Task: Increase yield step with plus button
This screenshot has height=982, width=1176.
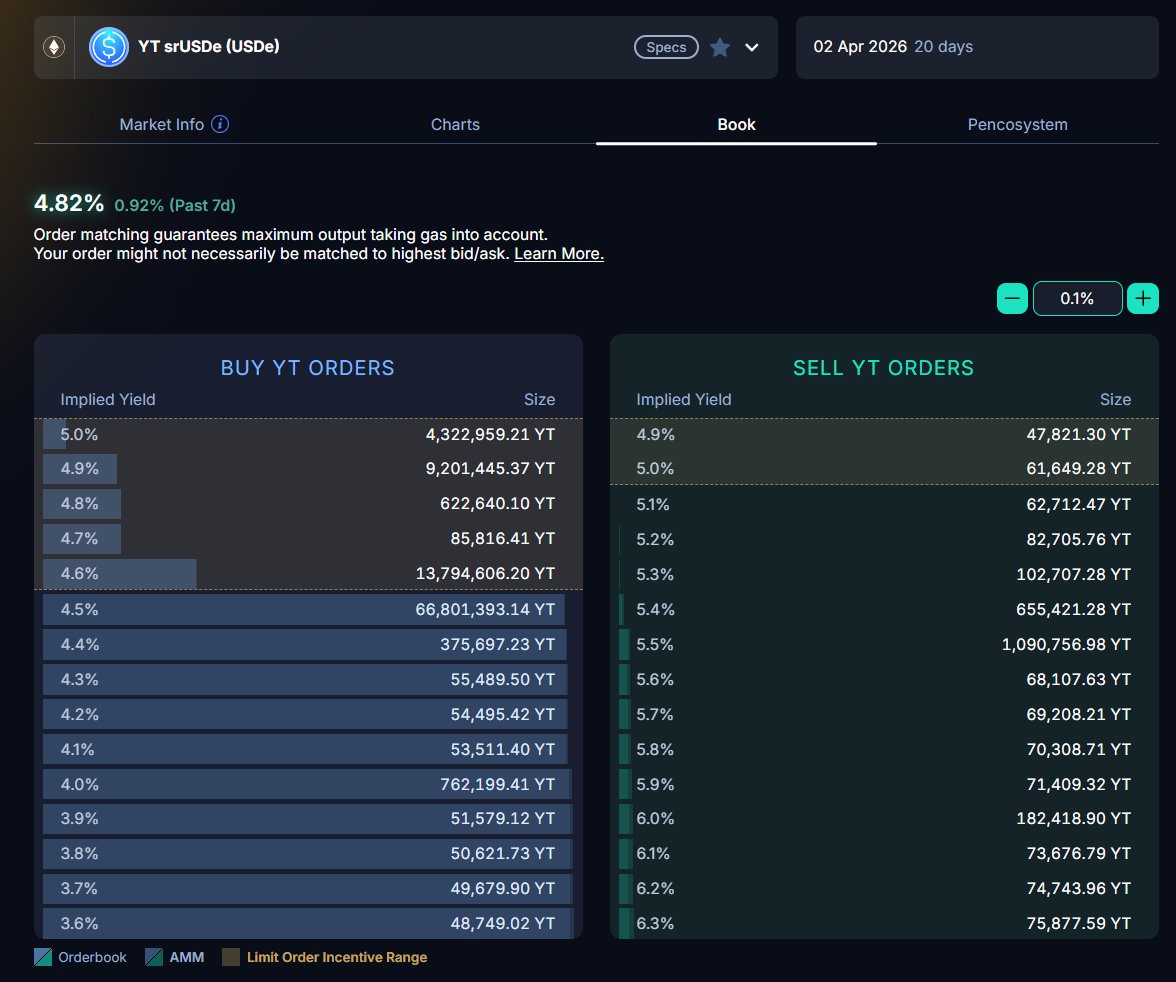Action: tap(1143, 299)
